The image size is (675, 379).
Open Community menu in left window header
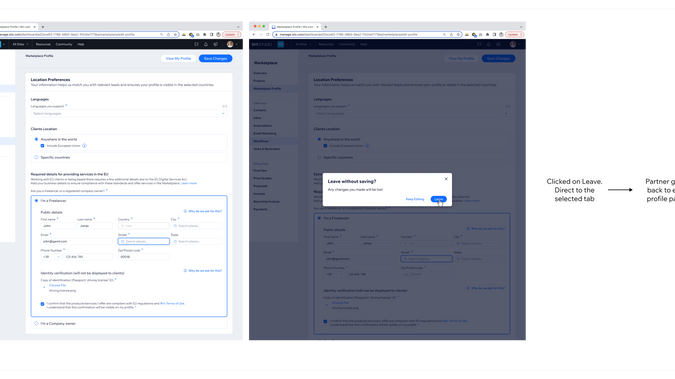(64, 44)
